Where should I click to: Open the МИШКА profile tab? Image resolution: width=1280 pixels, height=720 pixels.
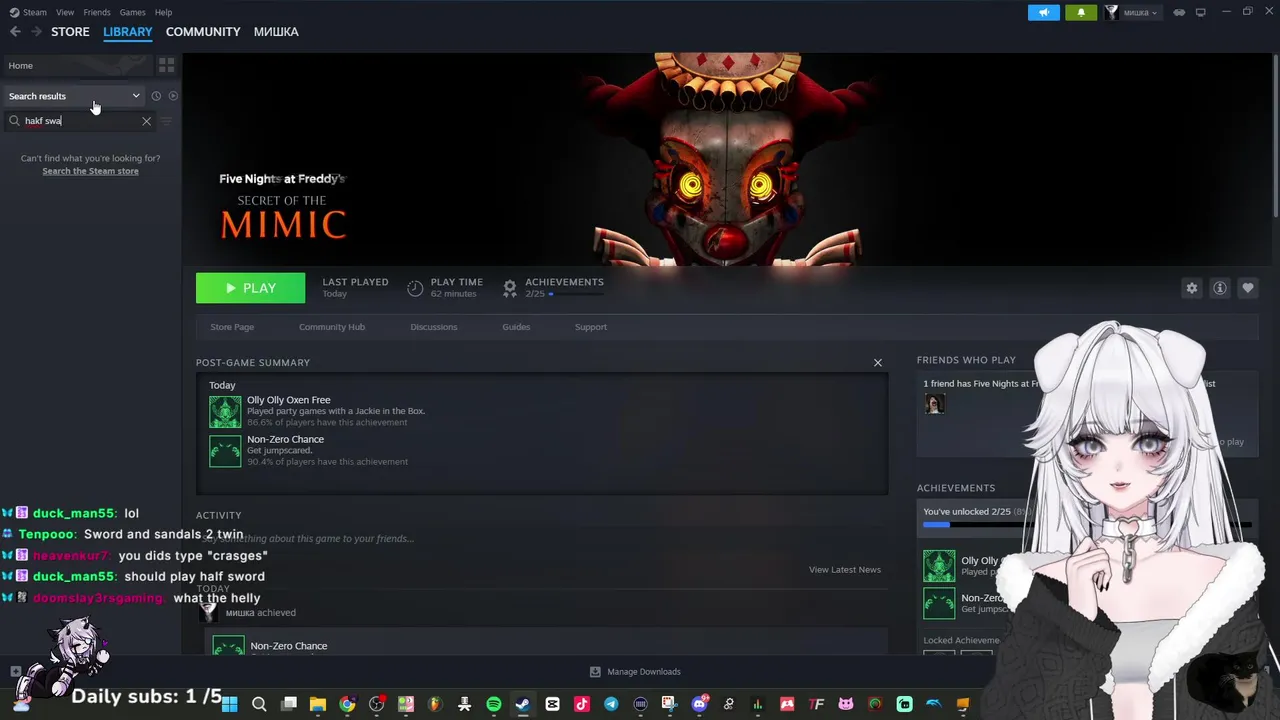(x=276, y=32)
